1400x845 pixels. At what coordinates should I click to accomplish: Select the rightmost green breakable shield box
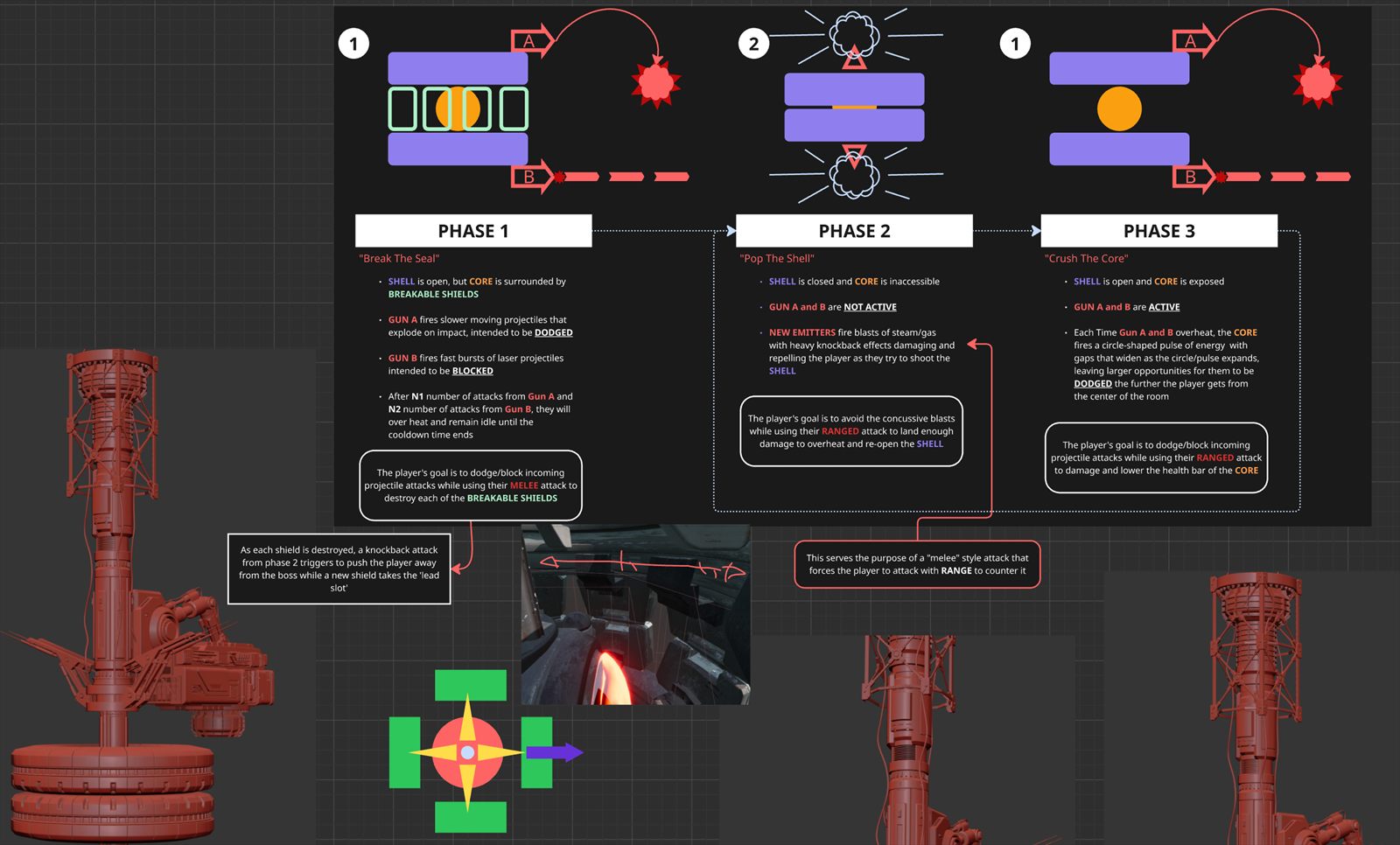[x=514, y=109]
